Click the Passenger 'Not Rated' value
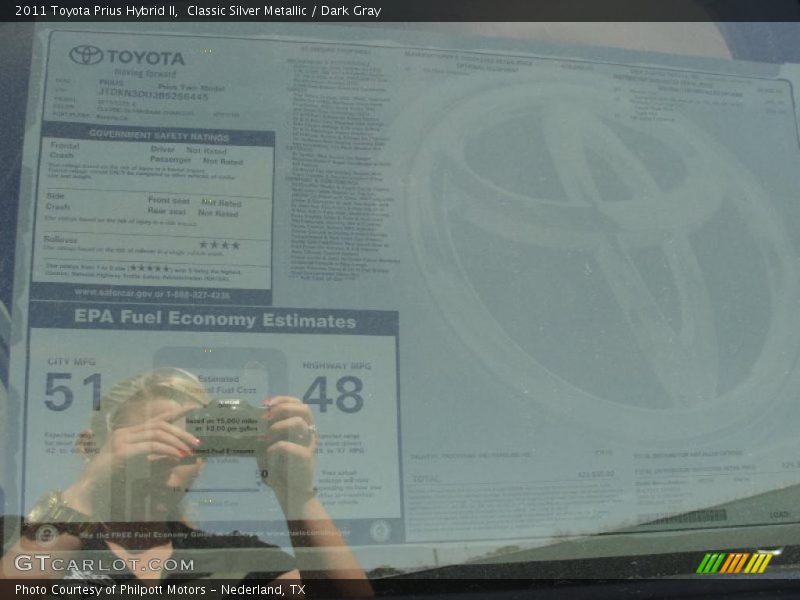The image size is (800, 600). pyautogui.click(x=223, y=161)
